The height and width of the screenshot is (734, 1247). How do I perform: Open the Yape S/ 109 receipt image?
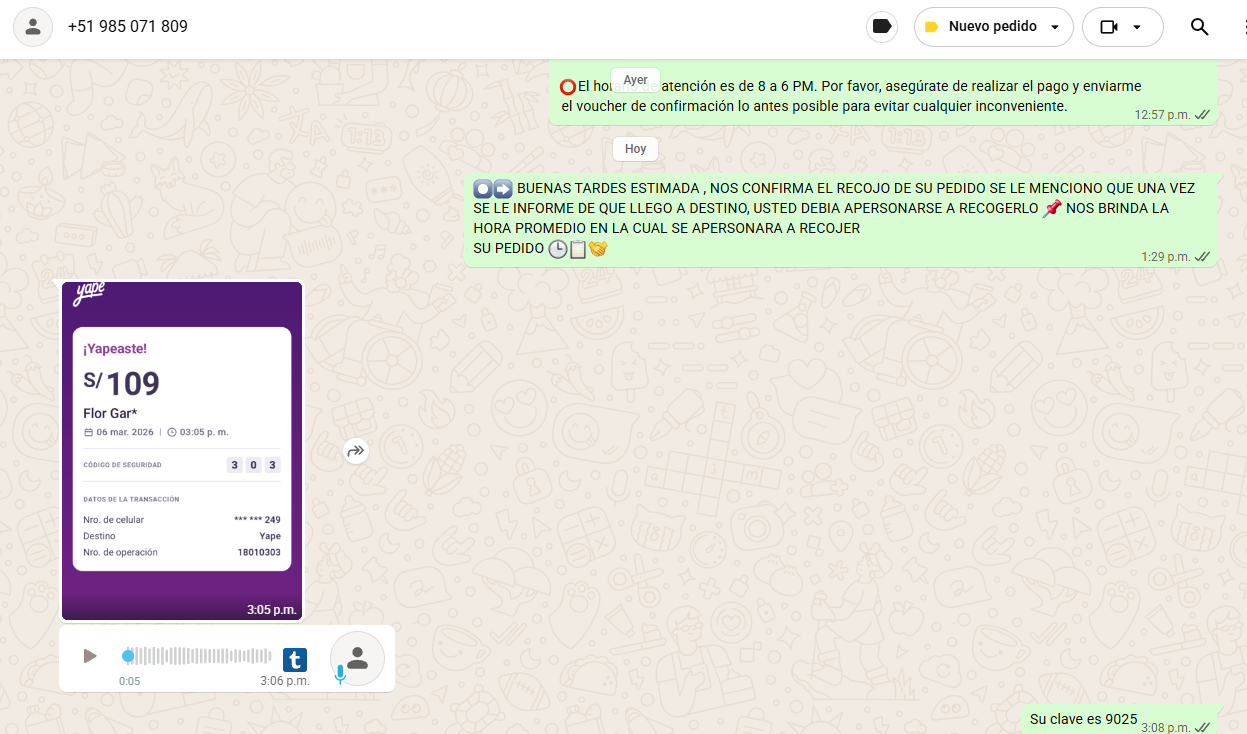[182, 450]
